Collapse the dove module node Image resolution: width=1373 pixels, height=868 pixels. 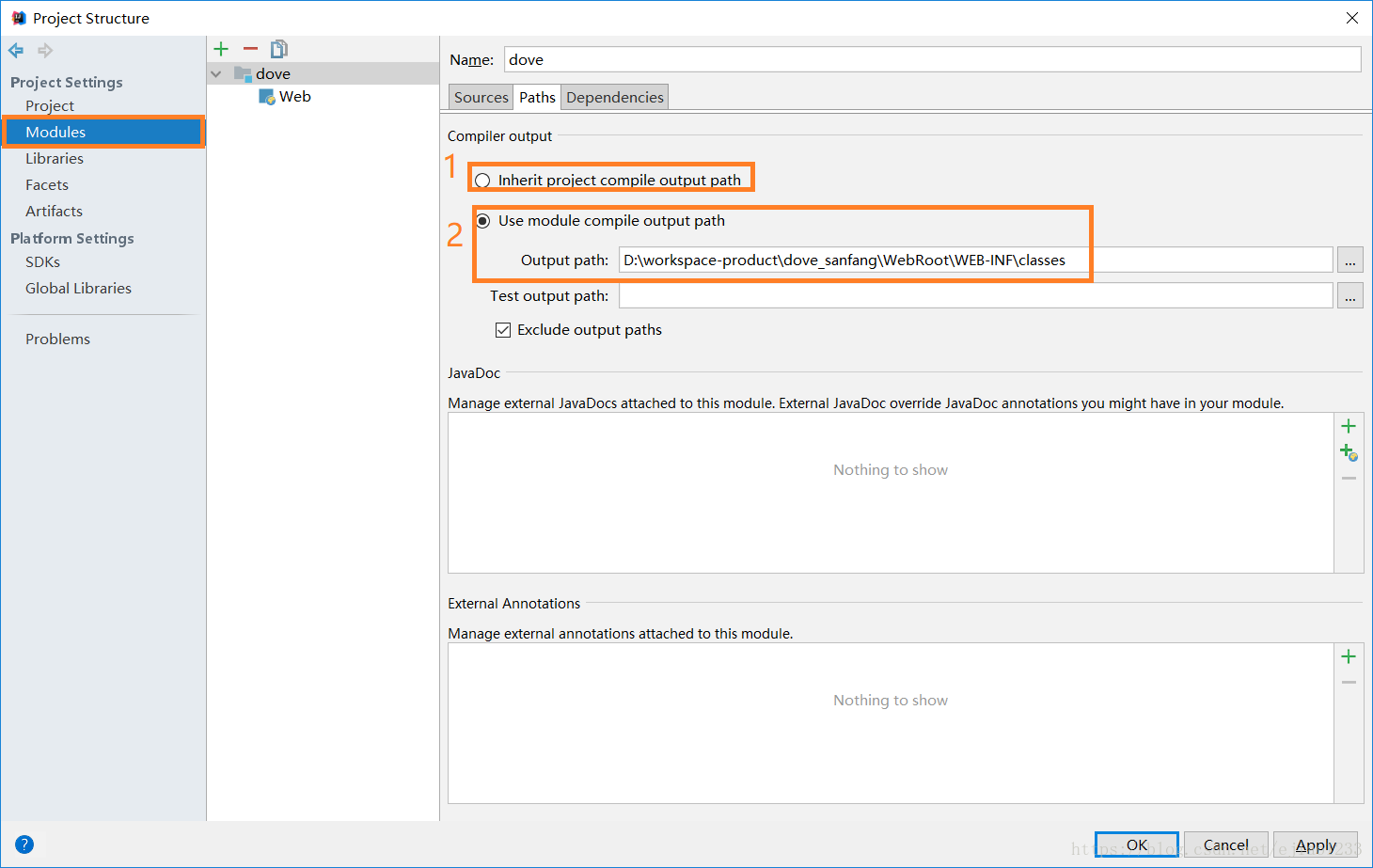pos(215,72)
